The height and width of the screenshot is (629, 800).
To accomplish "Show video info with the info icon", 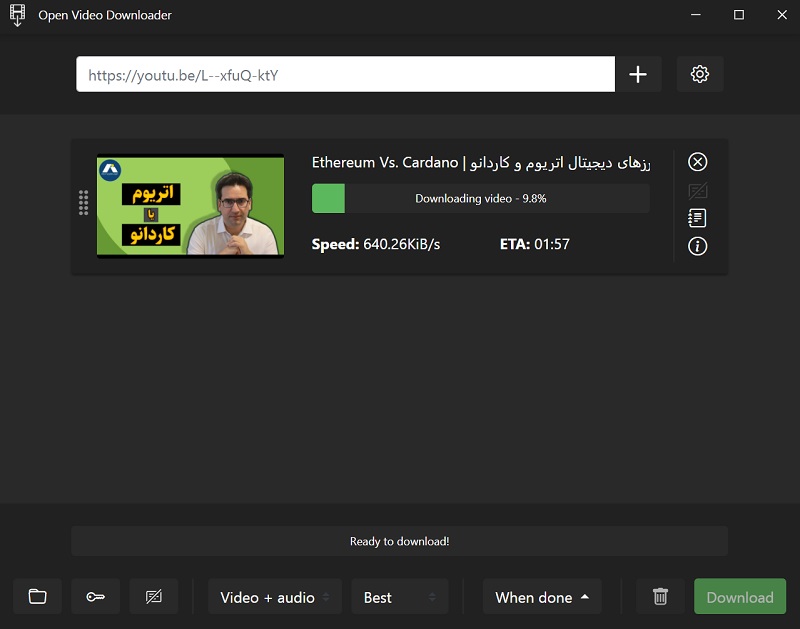I will (x=698, y=246).
